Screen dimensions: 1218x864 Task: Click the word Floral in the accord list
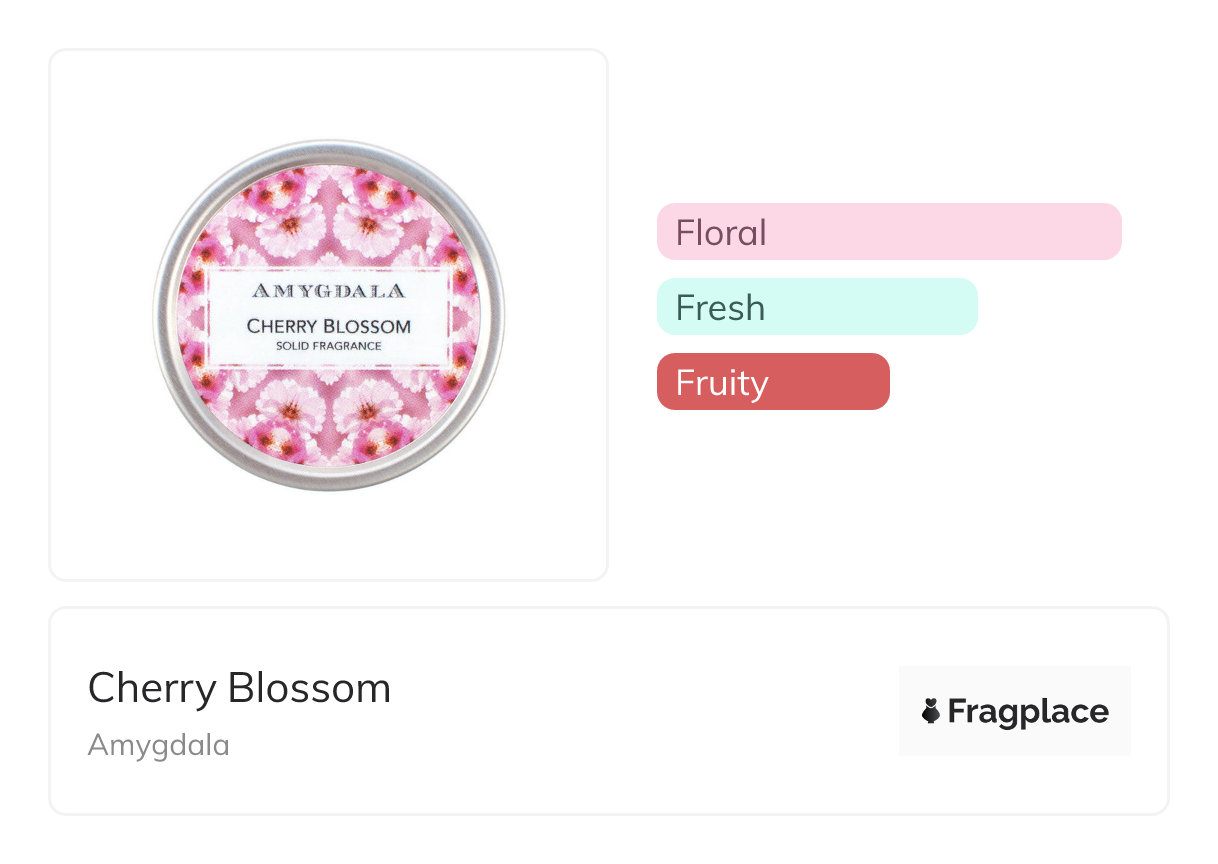click(721, 233)
